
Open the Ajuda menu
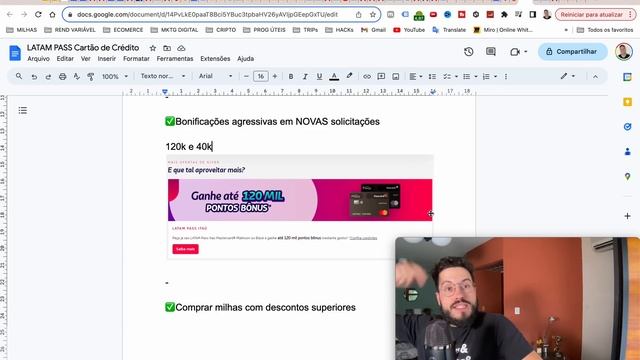click(246, 59)
